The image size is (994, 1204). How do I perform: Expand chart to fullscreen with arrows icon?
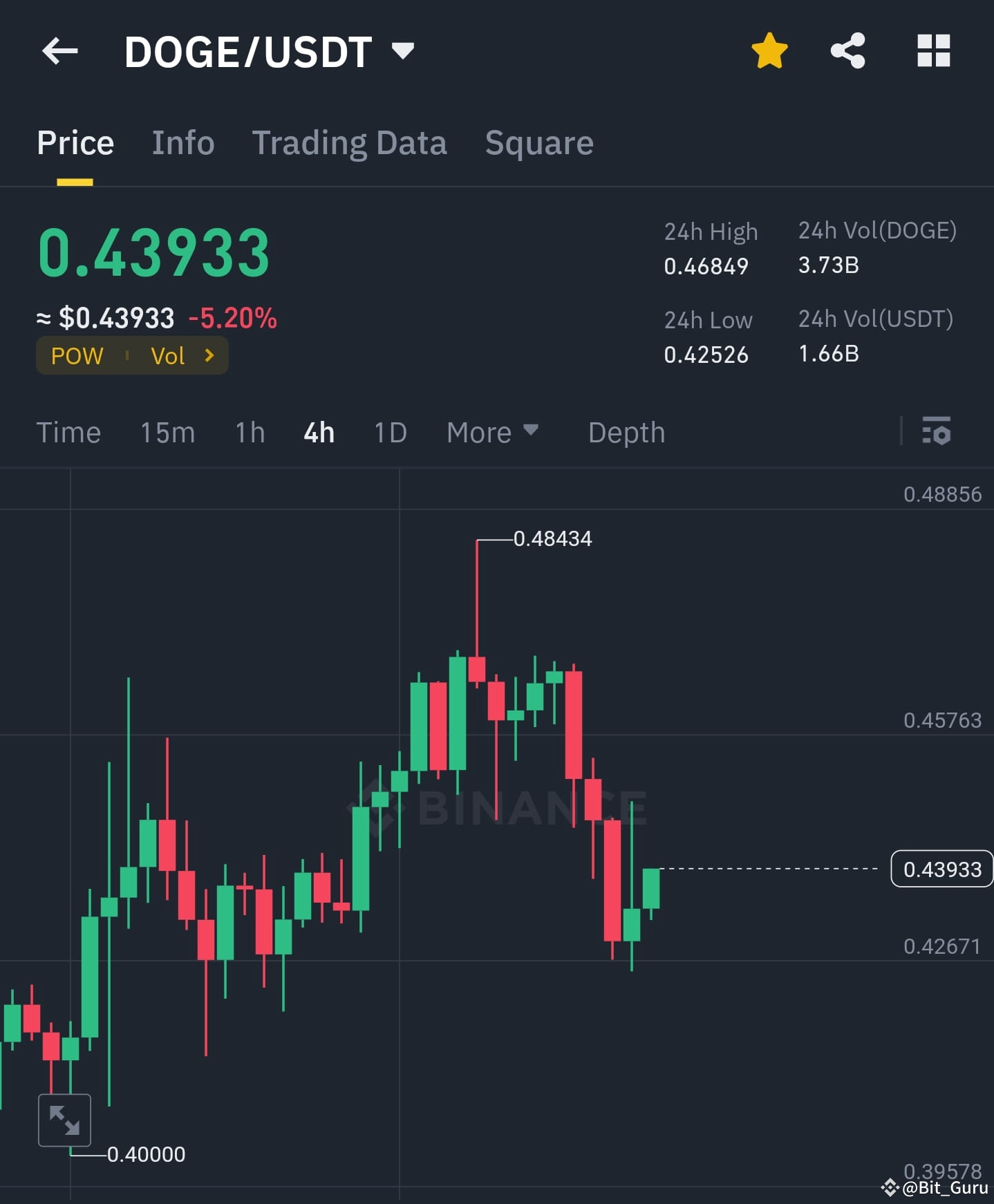[x=64, y=1120]
